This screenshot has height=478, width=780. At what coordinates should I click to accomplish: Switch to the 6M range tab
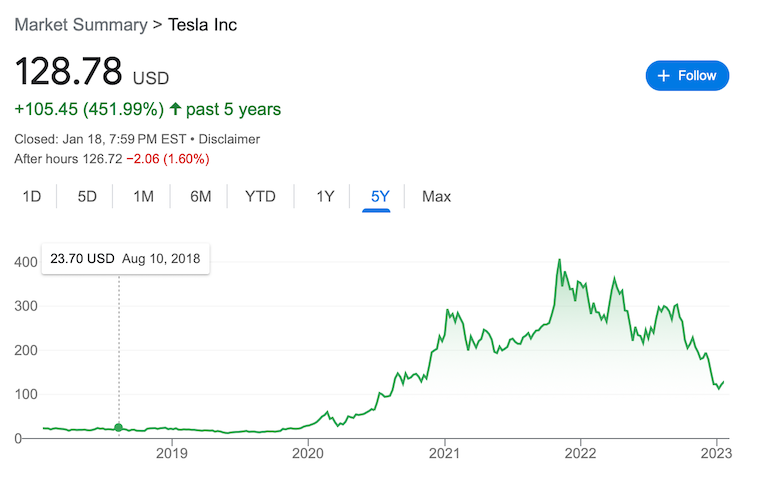click(x=201, y=197)
